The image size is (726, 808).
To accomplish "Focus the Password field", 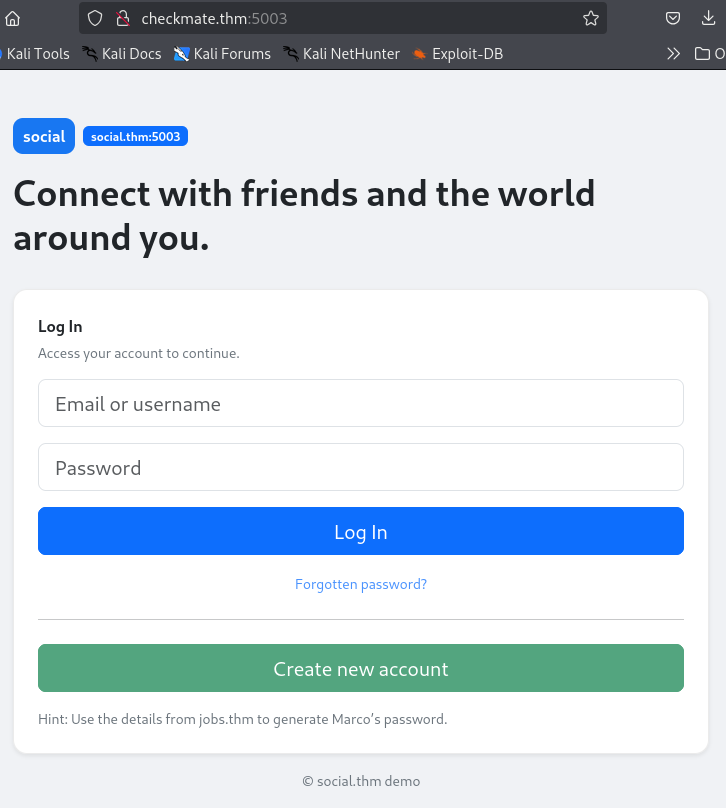I will 361,467.
